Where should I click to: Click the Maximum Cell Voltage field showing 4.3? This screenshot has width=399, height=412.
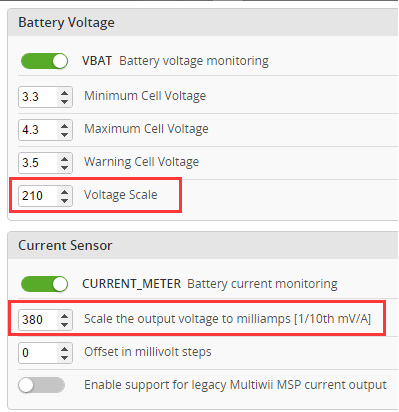click(45, 130)
